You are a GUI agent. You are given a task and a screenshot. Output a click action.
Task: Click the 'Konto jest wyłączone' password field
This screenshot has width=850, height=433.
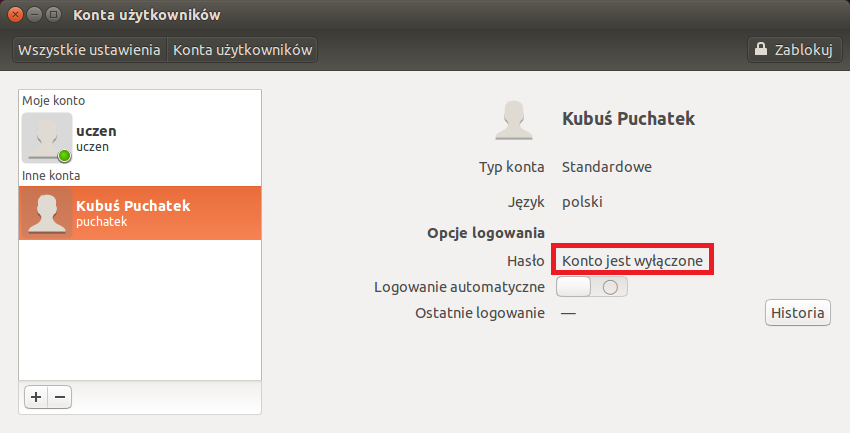click(632, 261)
